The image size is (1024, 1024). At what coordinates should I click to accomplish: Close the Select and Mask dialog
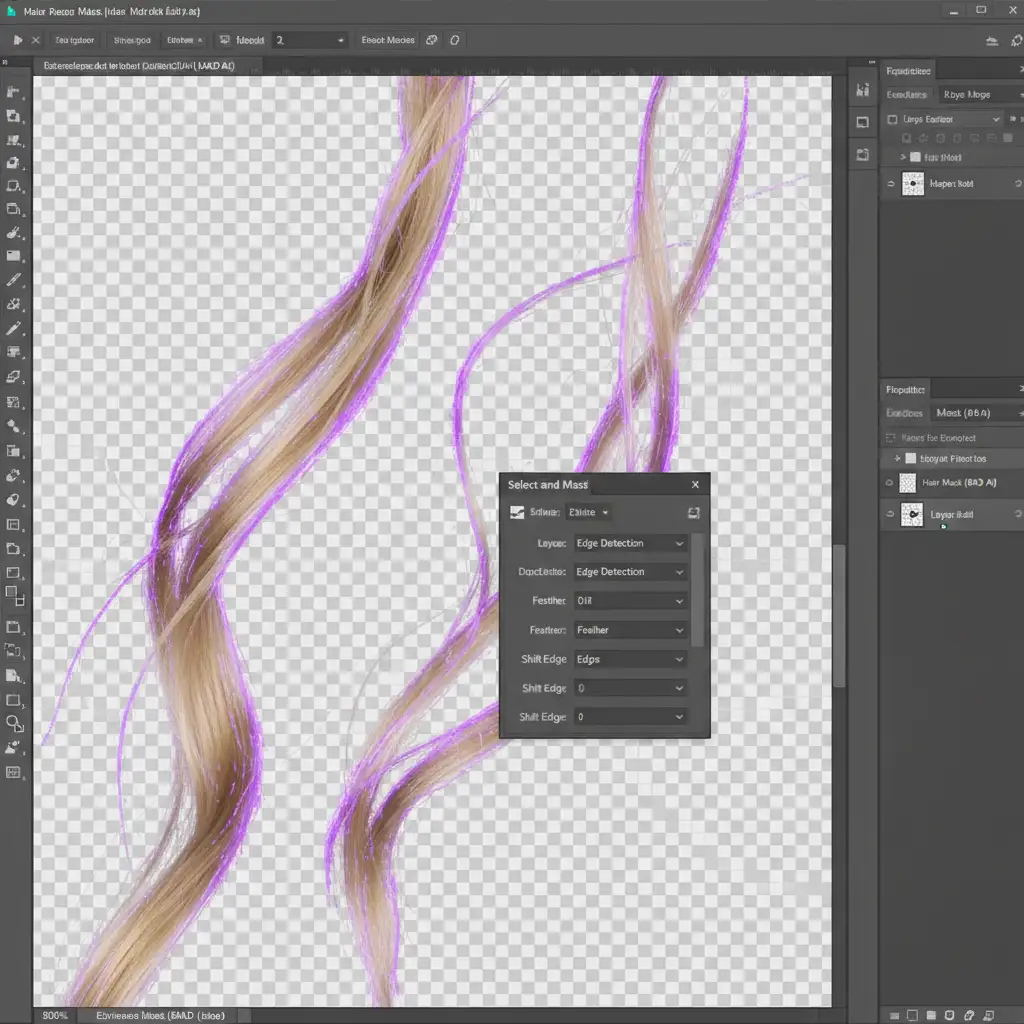[x=695, y=485]
